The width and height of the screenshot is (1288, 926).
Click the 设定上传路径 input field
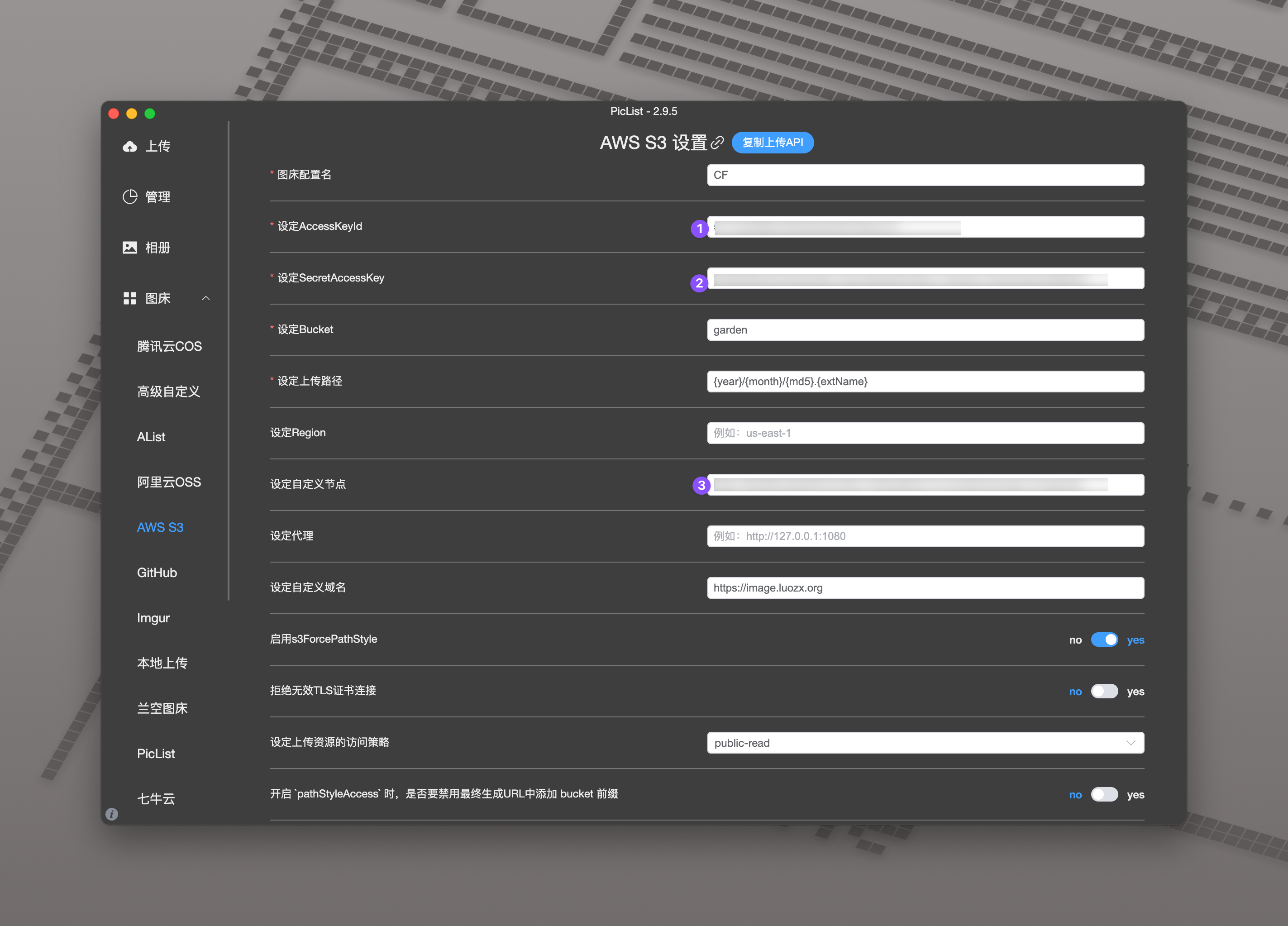click(x=925, y=381)
